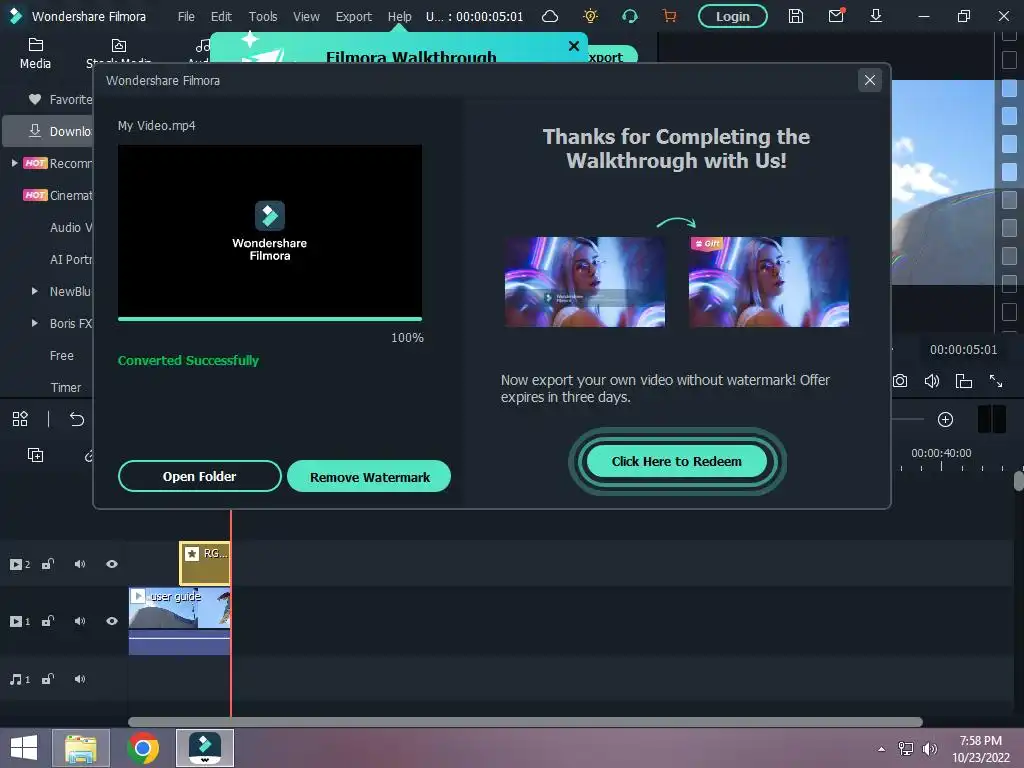Image resolution: width=1024 pixels, height=768 pixels.
Task: Select the Timer sidebar item
Action: tap(65, 387)
